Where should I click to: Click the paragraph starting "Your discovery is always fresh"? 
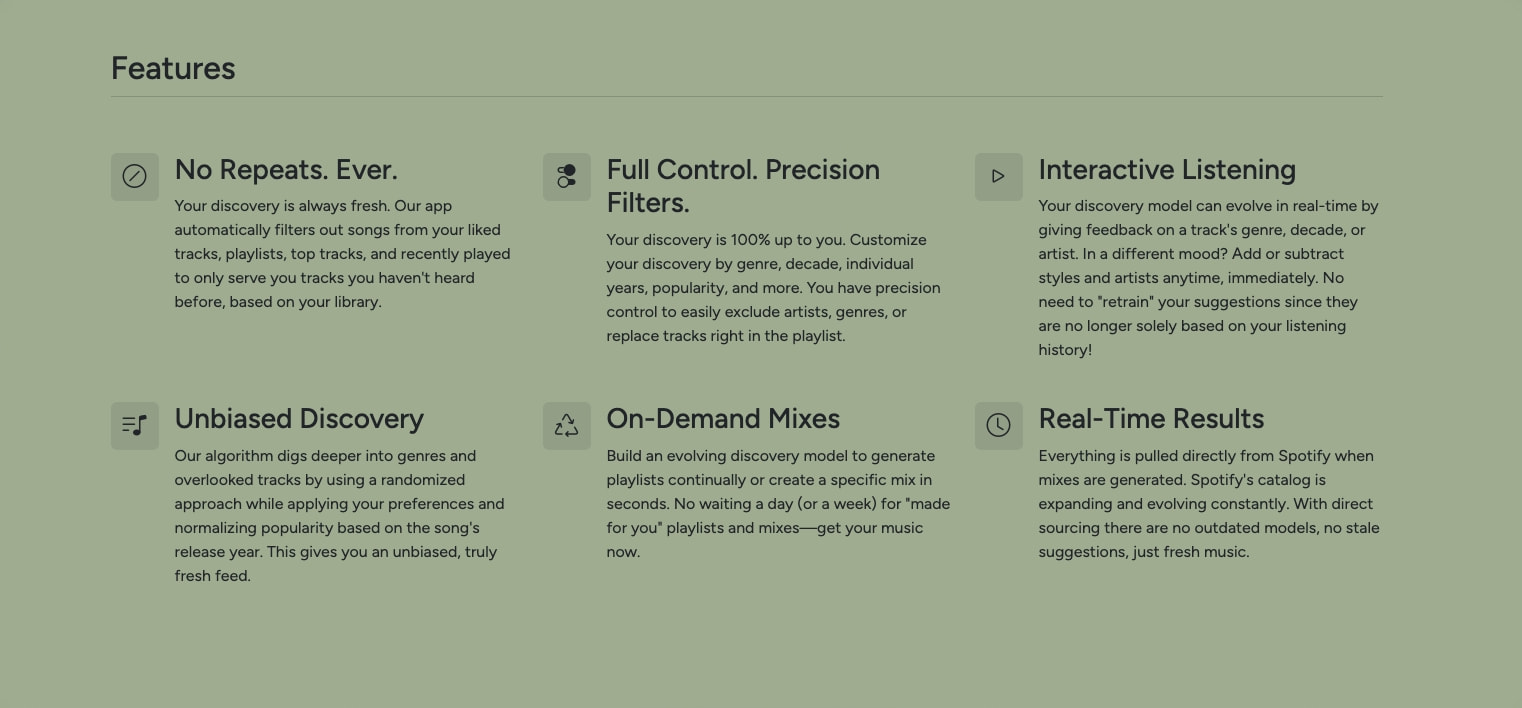click(x=343, y=254)
